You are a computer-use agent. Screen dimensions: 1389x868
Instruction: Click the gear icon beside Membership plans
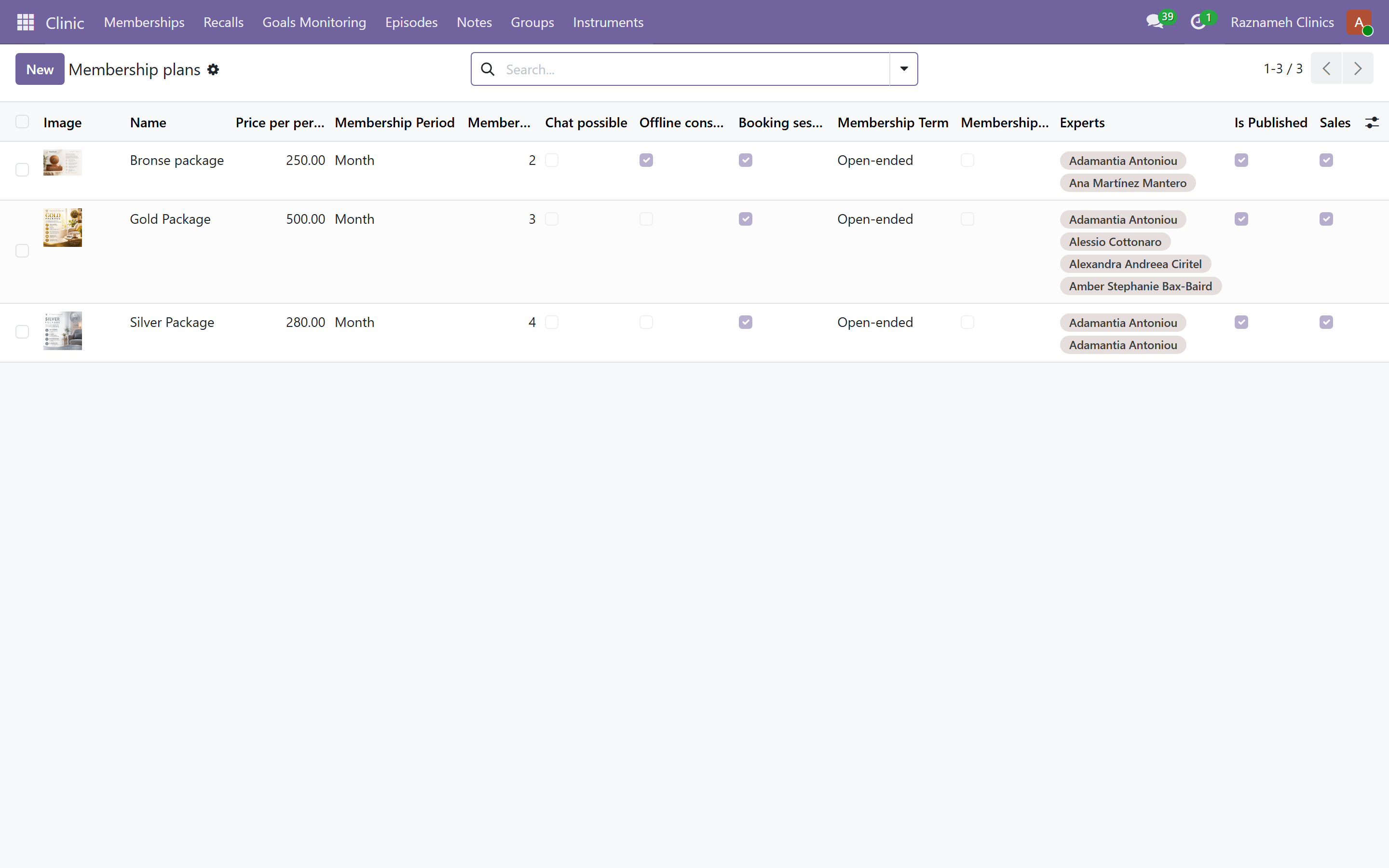tap(213, 69)
